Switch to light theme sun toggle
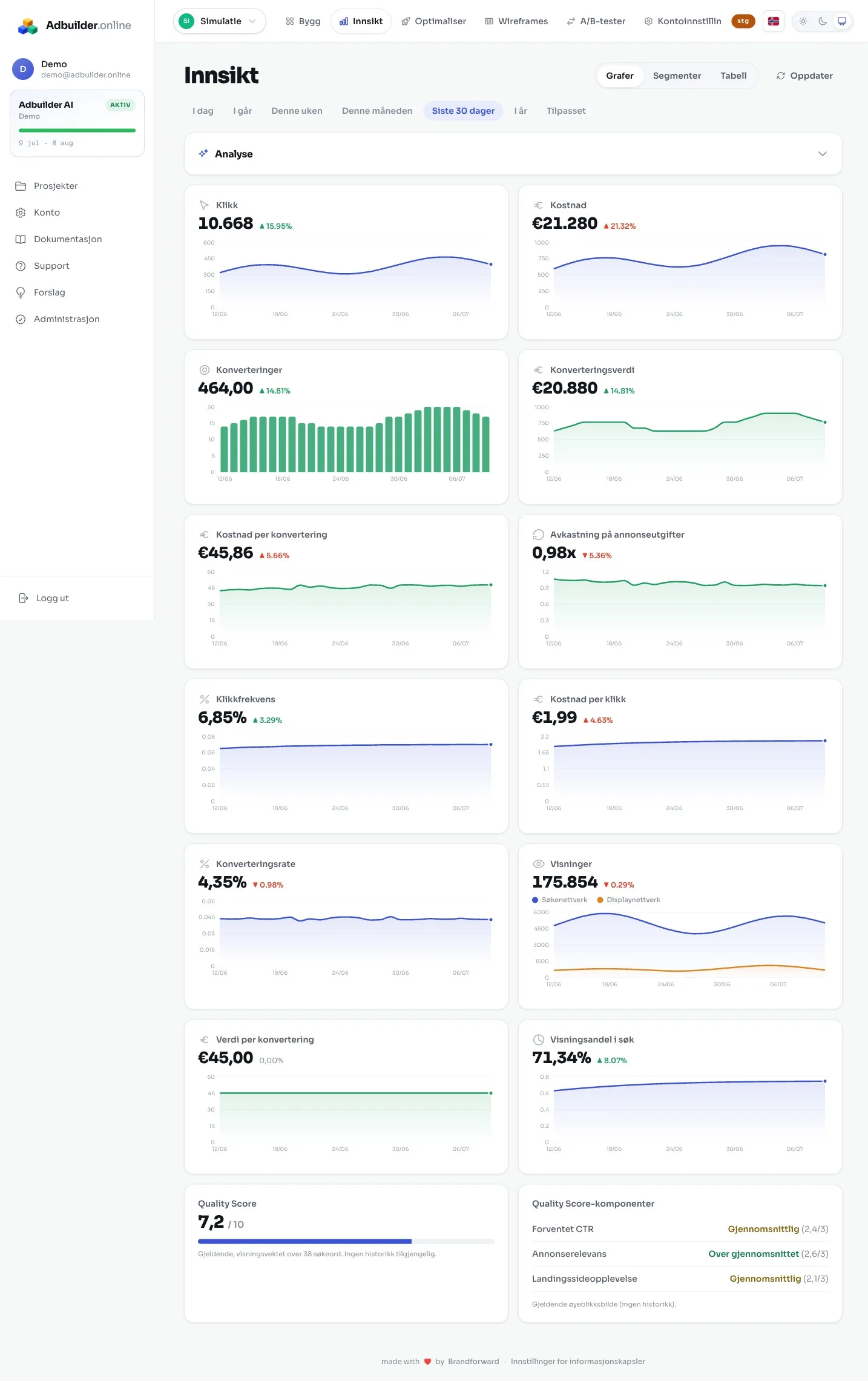Screen dimensions: 868x1381 coord(803,21)
